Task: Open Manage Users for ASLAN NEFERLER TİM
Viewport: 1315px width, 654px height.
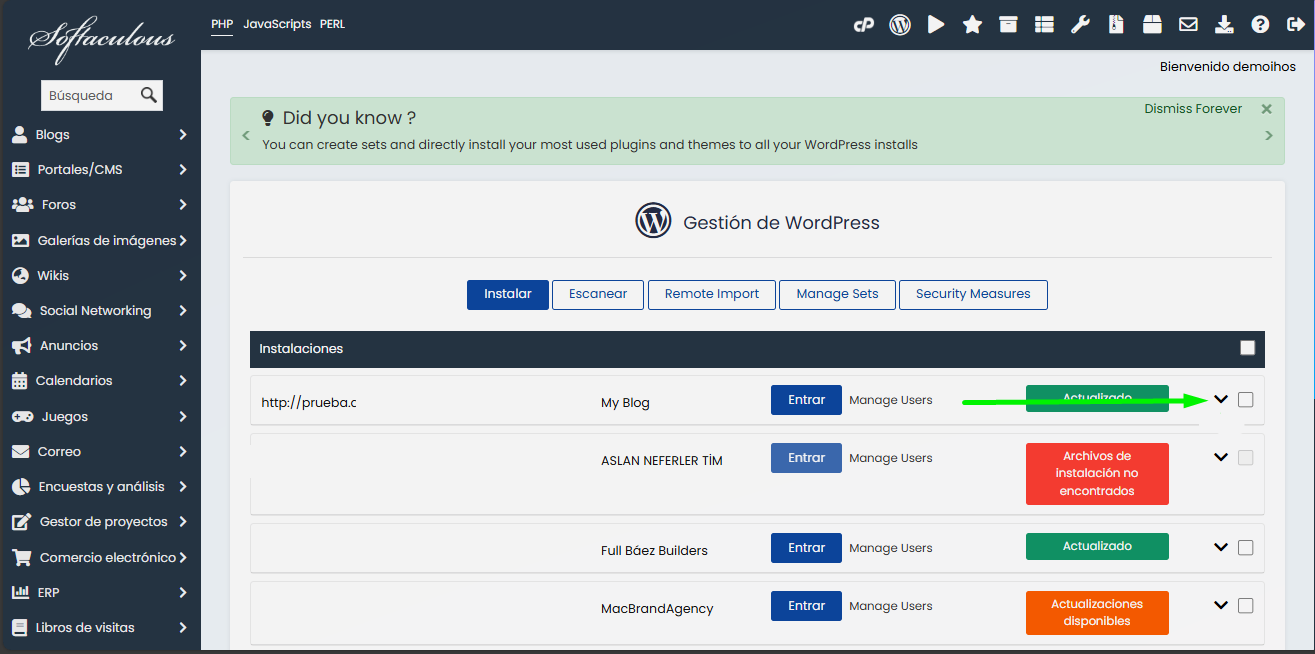Action: (890, 457)
